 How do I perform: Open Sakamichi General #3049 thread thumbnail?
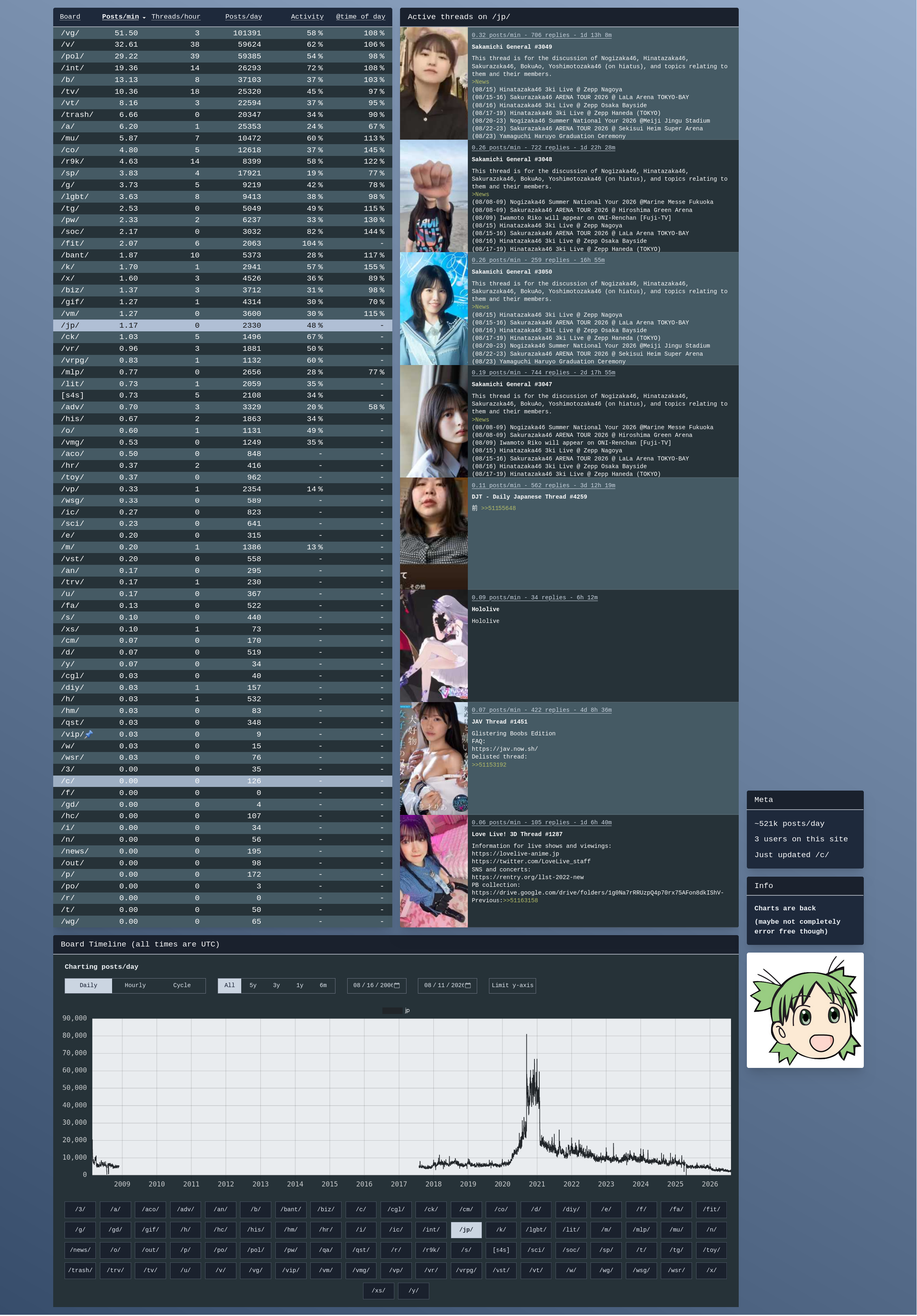434,83
